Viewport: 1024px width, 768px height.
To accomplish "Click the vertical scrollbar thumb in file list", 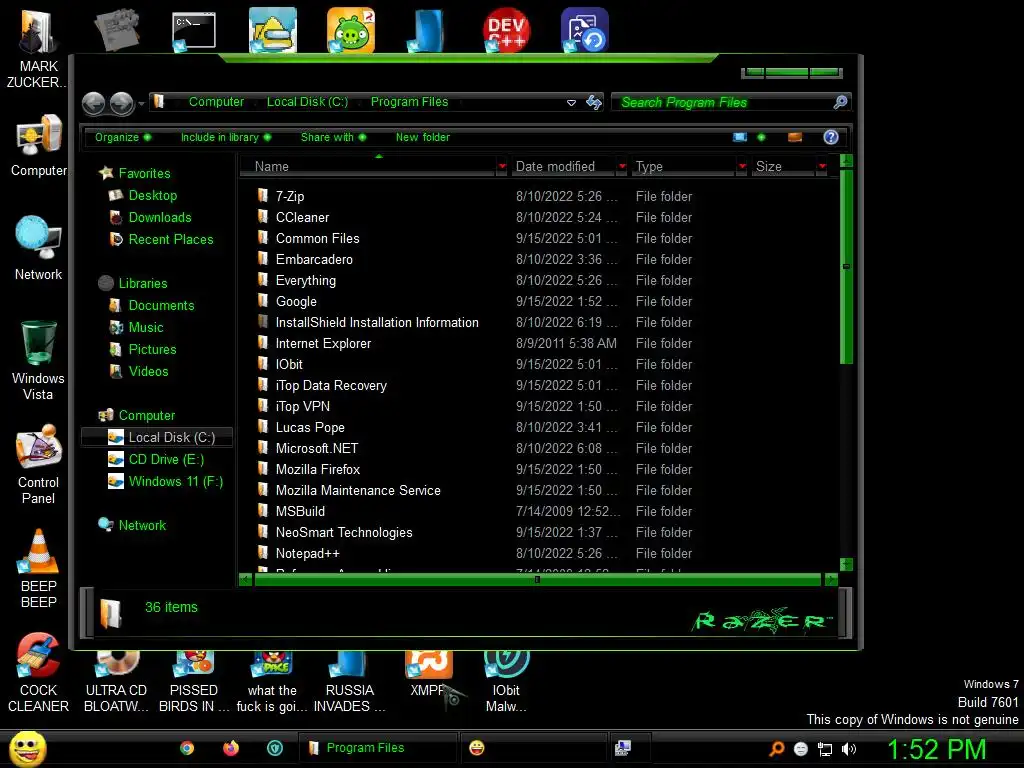I will [x=846, y=266].
